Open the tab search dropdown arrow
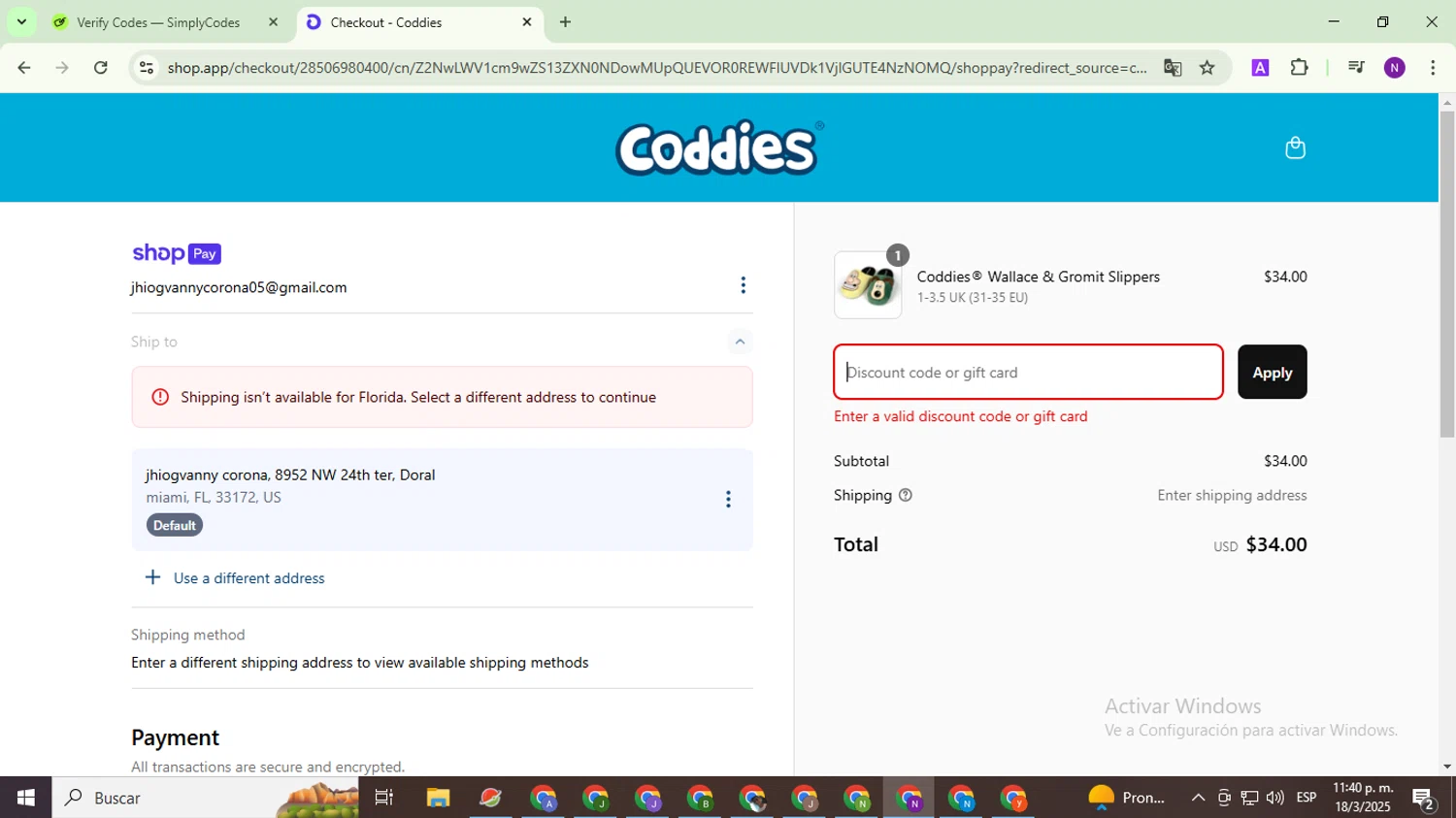The width and height of the screenshot is (1456, 818). point(21,21)
